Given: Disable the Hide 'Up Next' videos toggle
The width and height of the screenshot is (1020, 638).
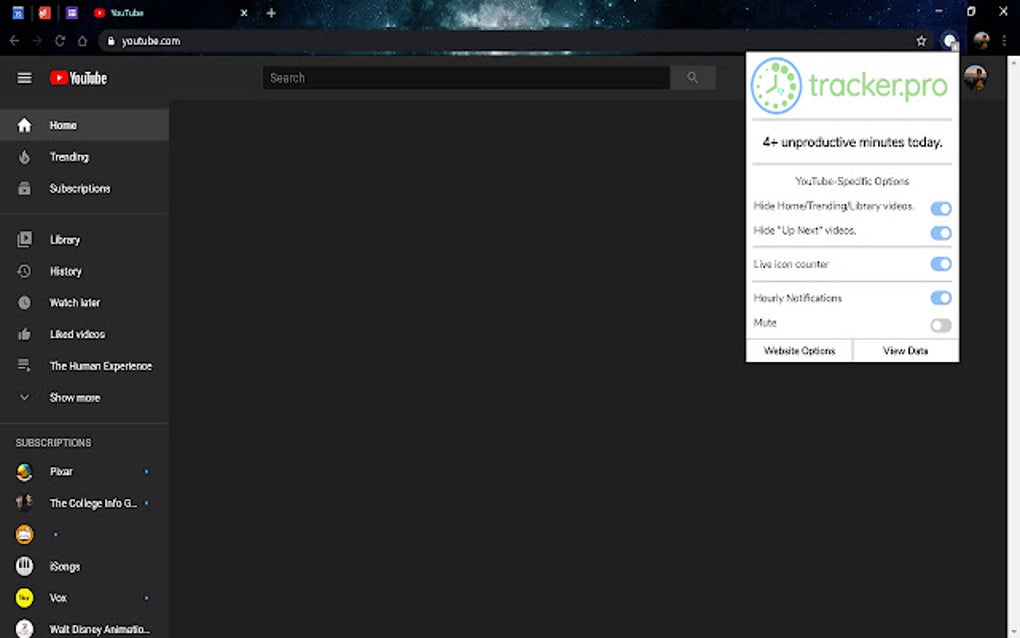Looking at the screenshot, I should click(x=940, y=232).
